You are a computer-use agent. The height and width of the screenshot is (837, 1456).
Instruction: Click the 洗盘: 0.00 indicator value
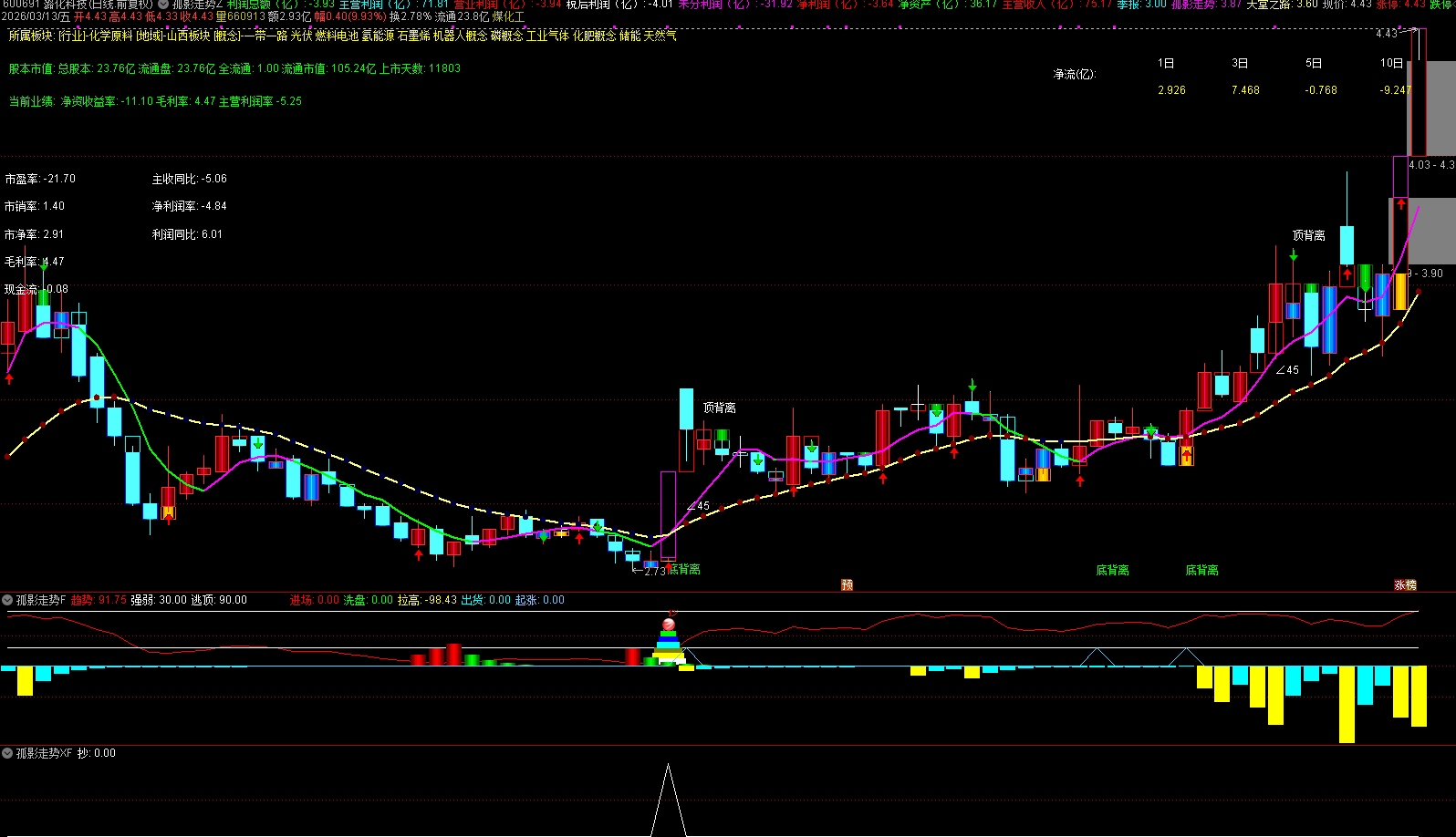369,600
